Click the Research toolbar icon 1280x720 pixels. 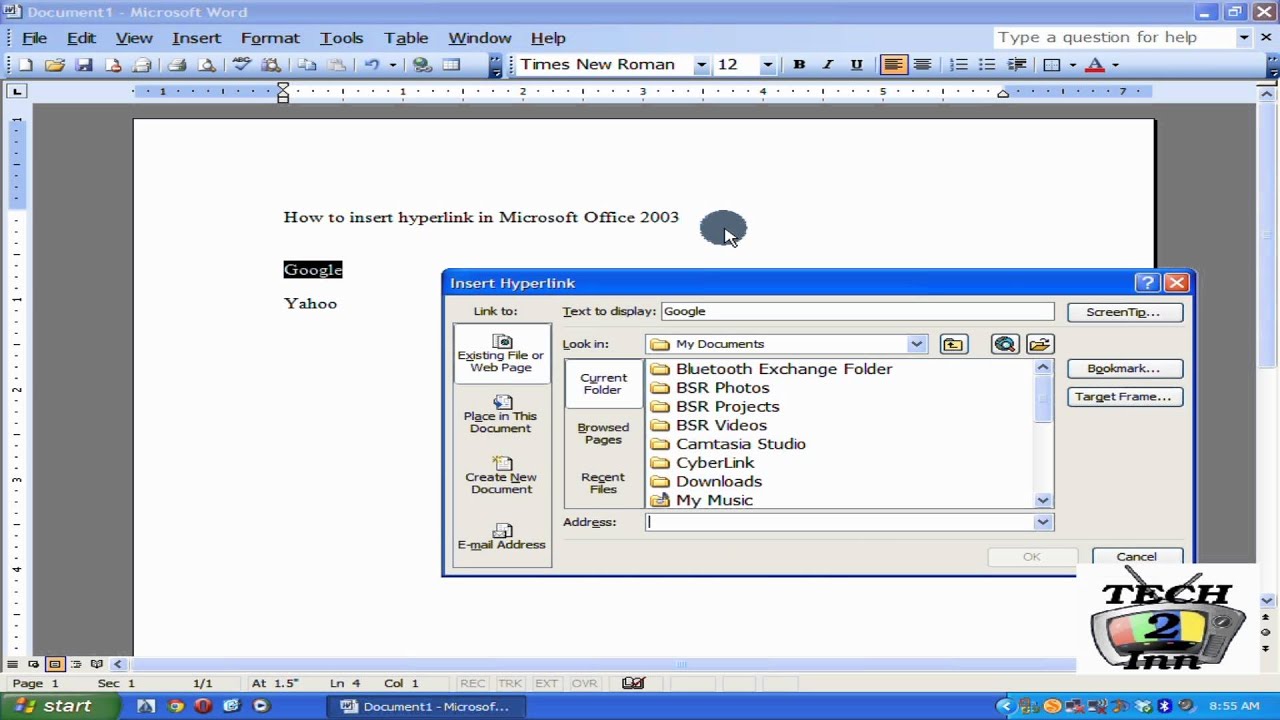[x=271, y=65]
